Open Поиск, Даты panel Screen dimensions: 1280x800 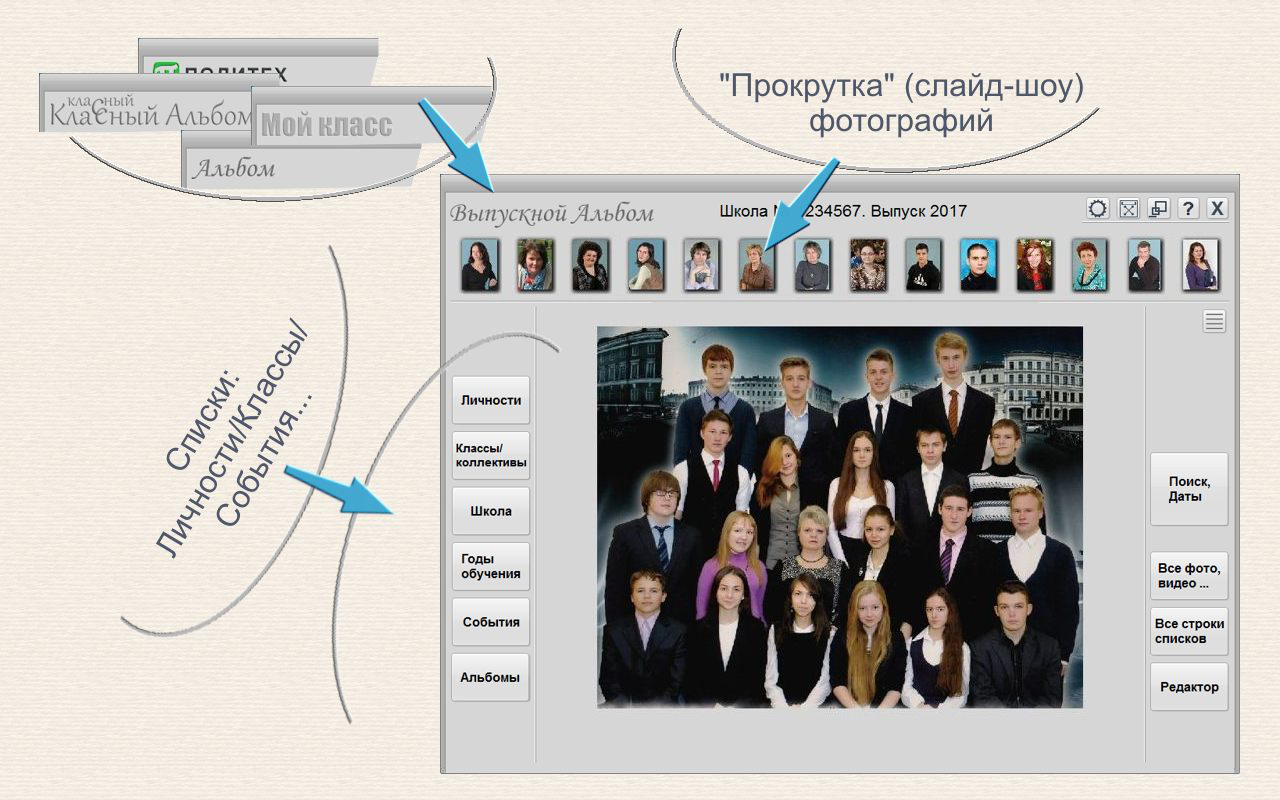[x=1189, y=489]
